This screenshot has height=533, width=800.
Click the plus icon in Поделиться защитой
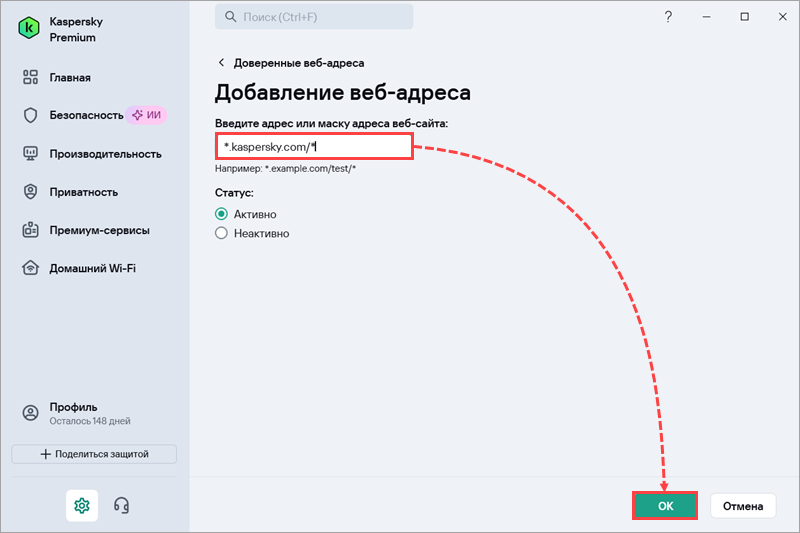(x=45, y=454)
